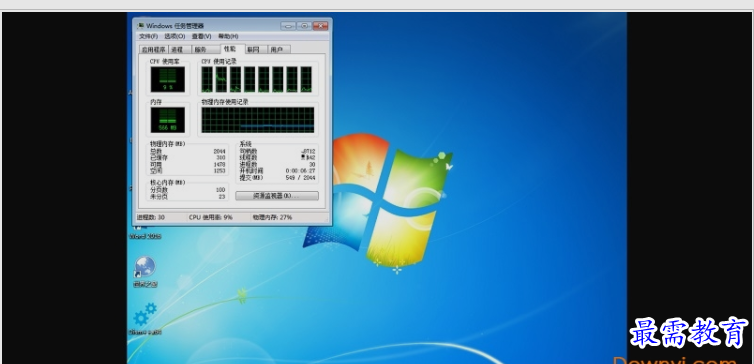Click the 开机时间 value 0:00:06:27
This screenshot has height=364, width=754.
coord(301,171)
